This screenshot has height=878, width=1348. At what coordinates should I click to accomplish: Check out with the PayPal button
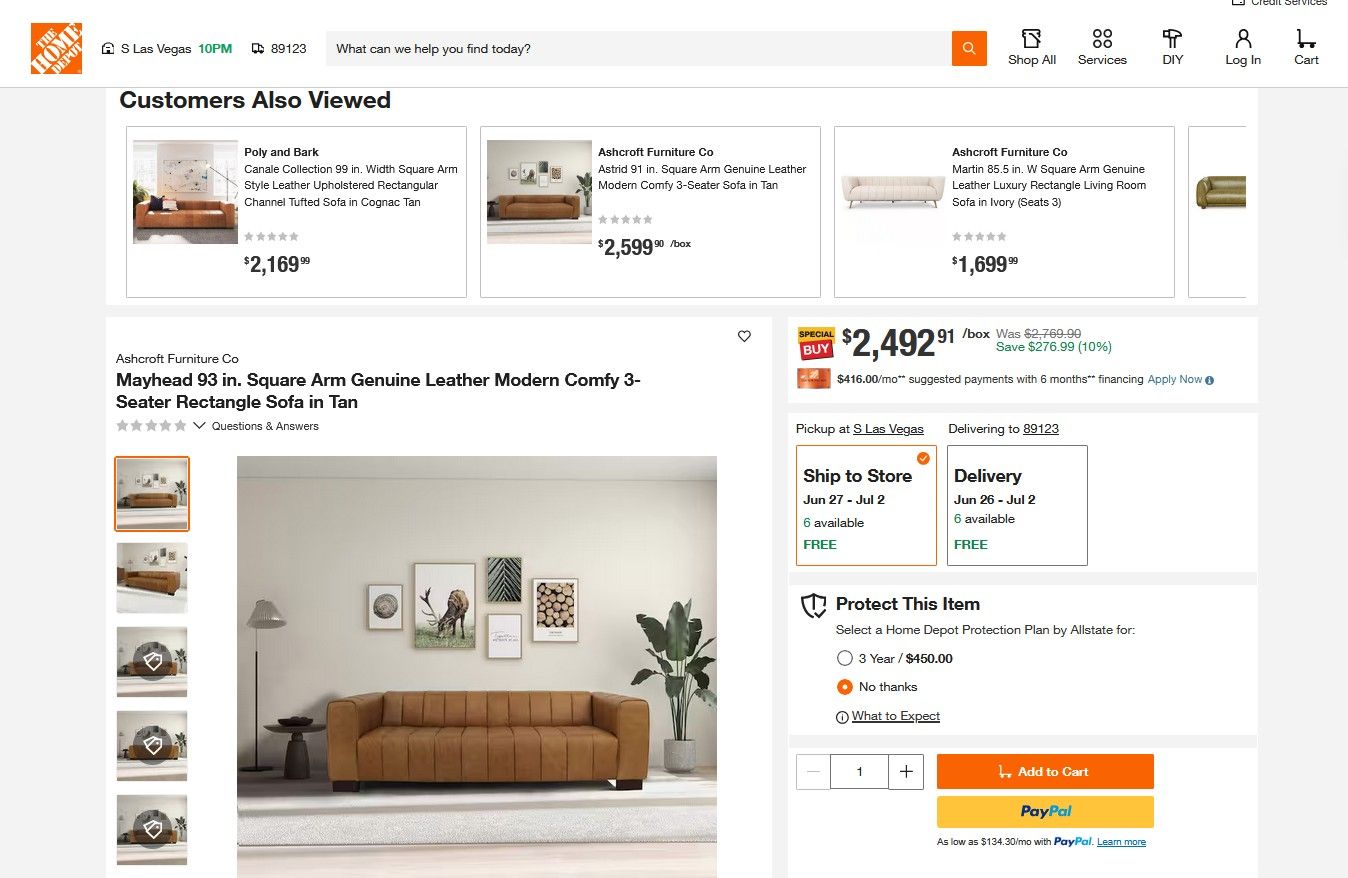click(1045, 812)
